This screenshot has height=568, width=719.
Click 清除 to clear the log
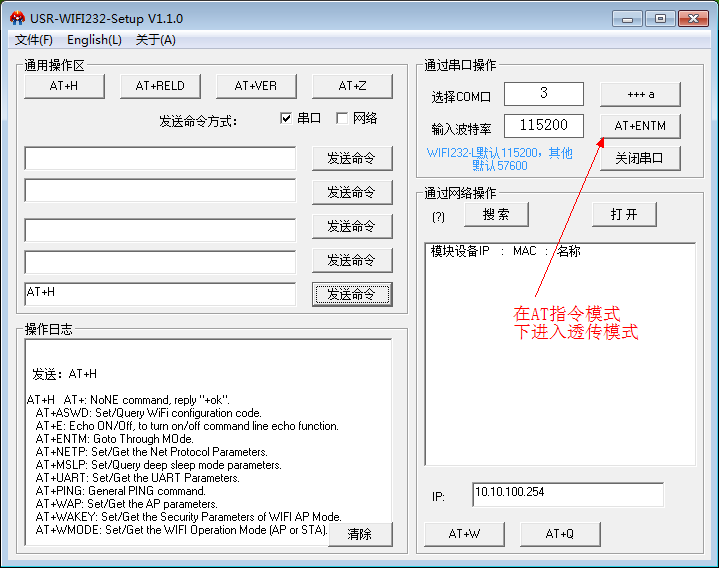(360, 534)
